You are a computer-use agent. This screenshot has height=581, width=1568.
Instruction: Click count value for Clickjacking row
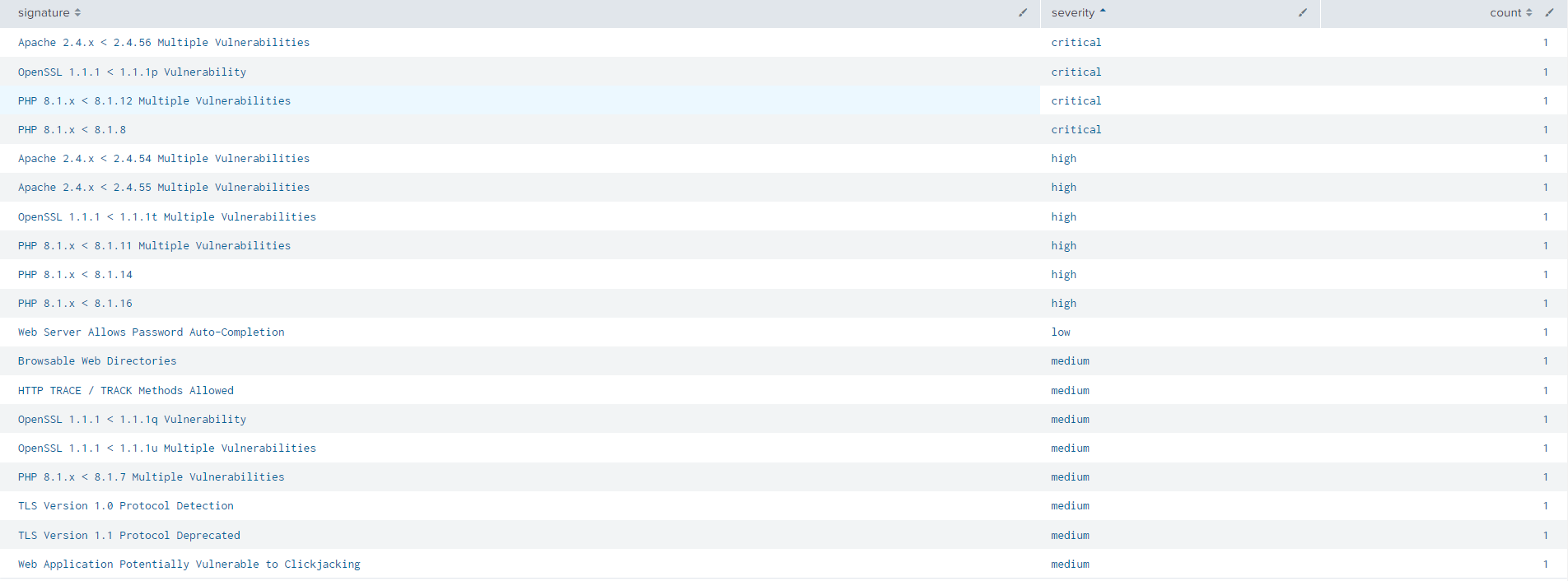pyautogui.click(x=1546, y=565)
